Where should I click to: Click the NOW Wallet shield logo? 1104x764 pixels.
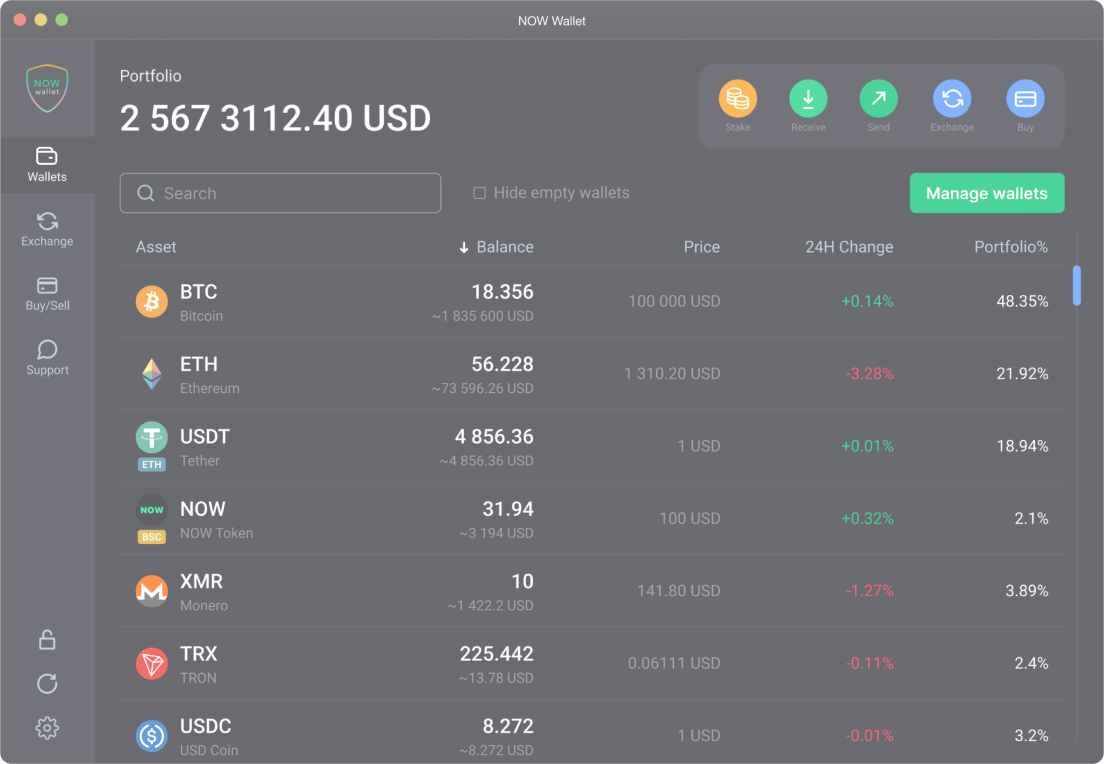tap(47, 89)
